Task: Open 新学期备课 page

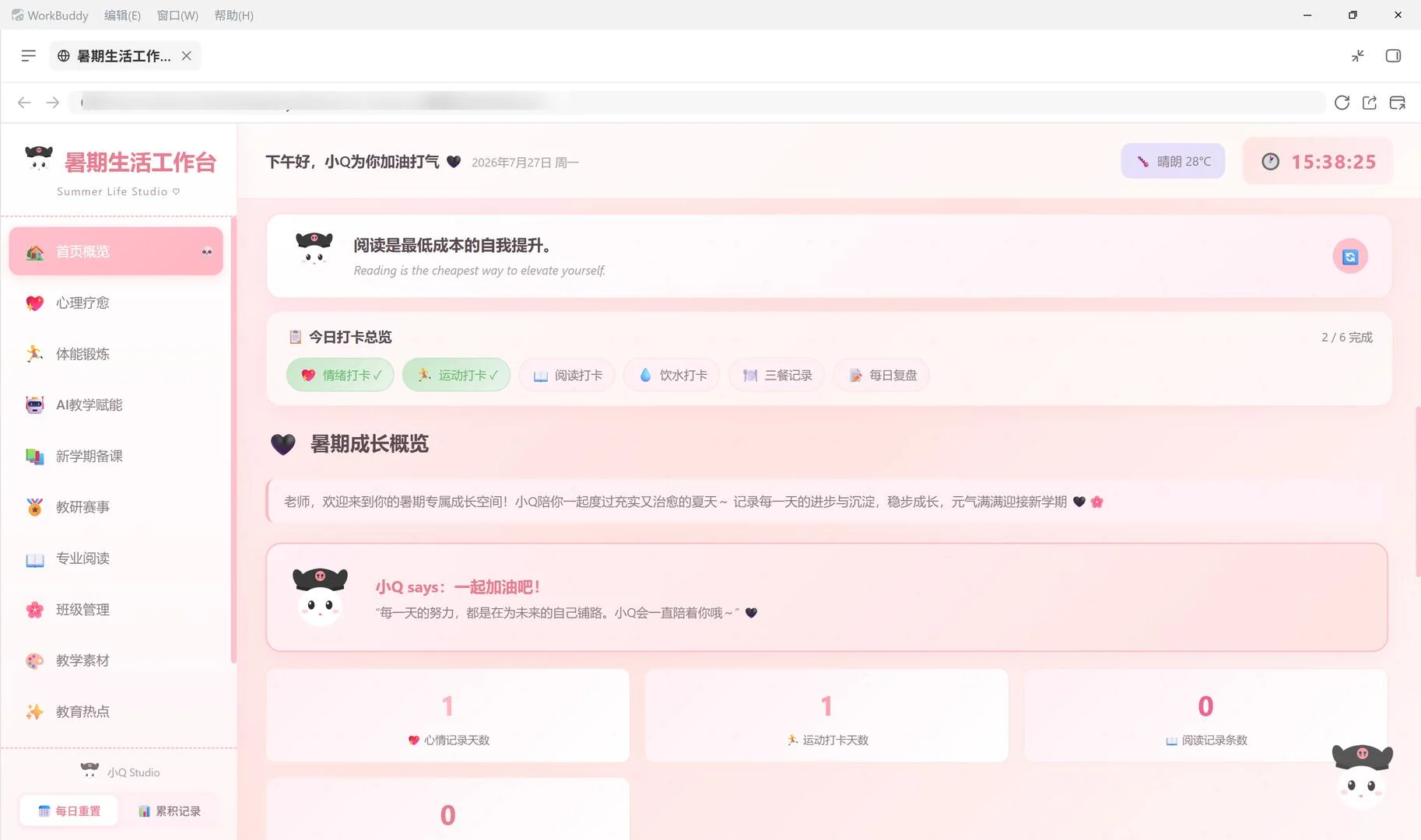Action: coord(116,456)
